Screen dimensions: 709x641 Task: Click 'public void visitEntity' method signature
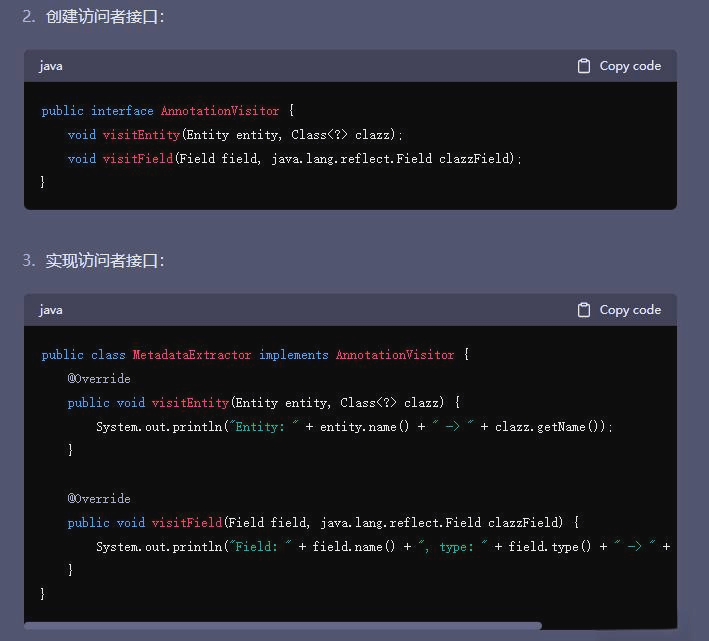pos(264,403)
